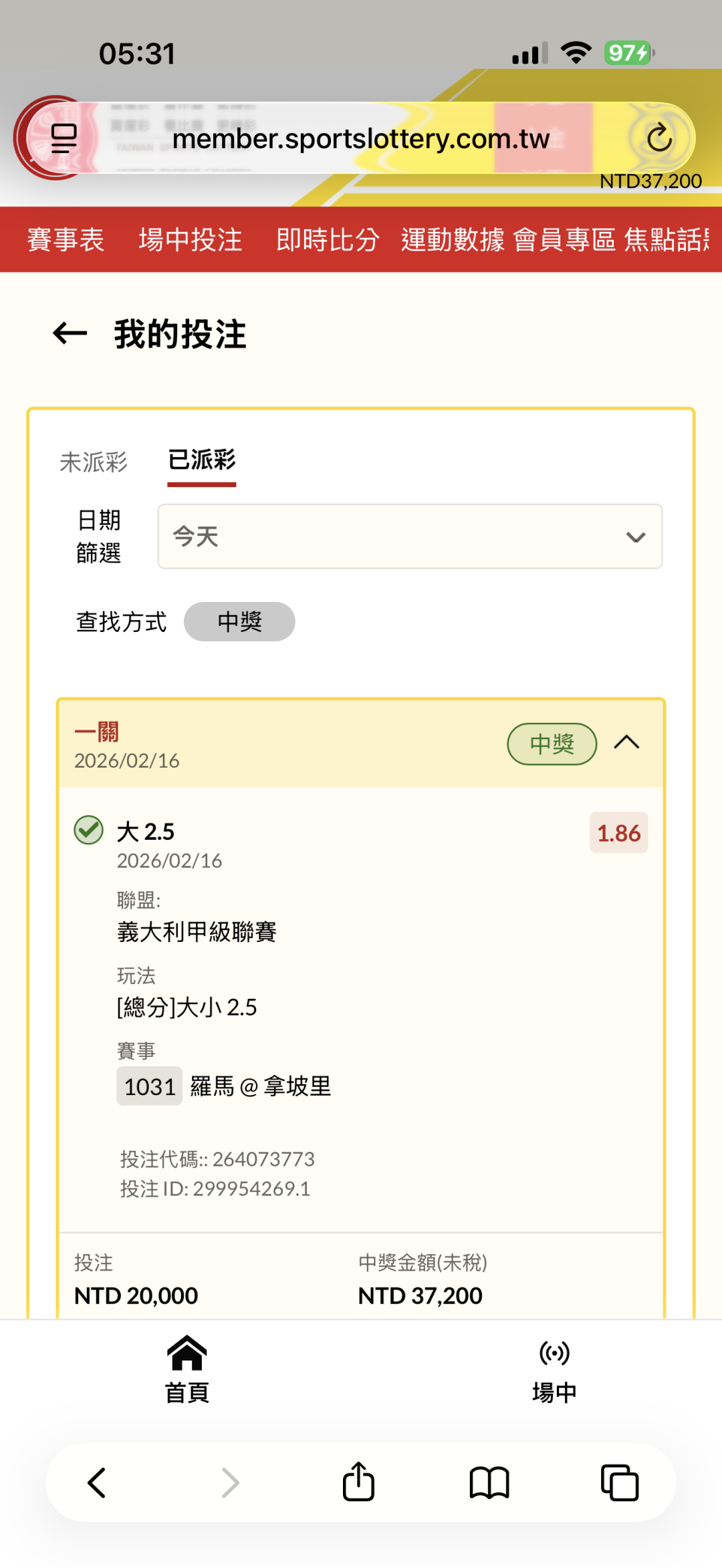Toggle the 中獎 search filter pill
722x1568 pixels.
point(239,622)
